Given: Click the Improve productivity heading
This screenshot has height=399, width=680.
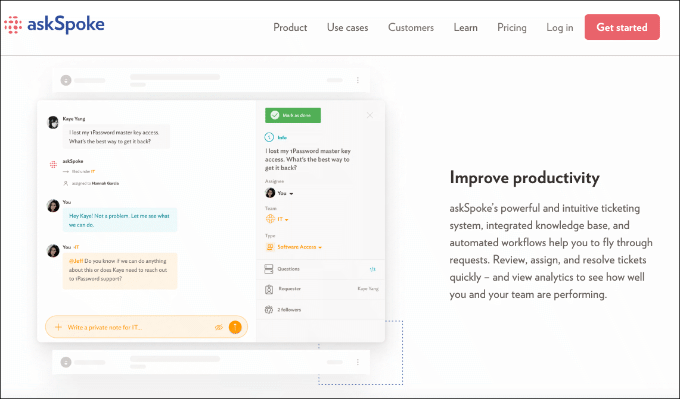Looking at the screenshot, I should 524,178.
